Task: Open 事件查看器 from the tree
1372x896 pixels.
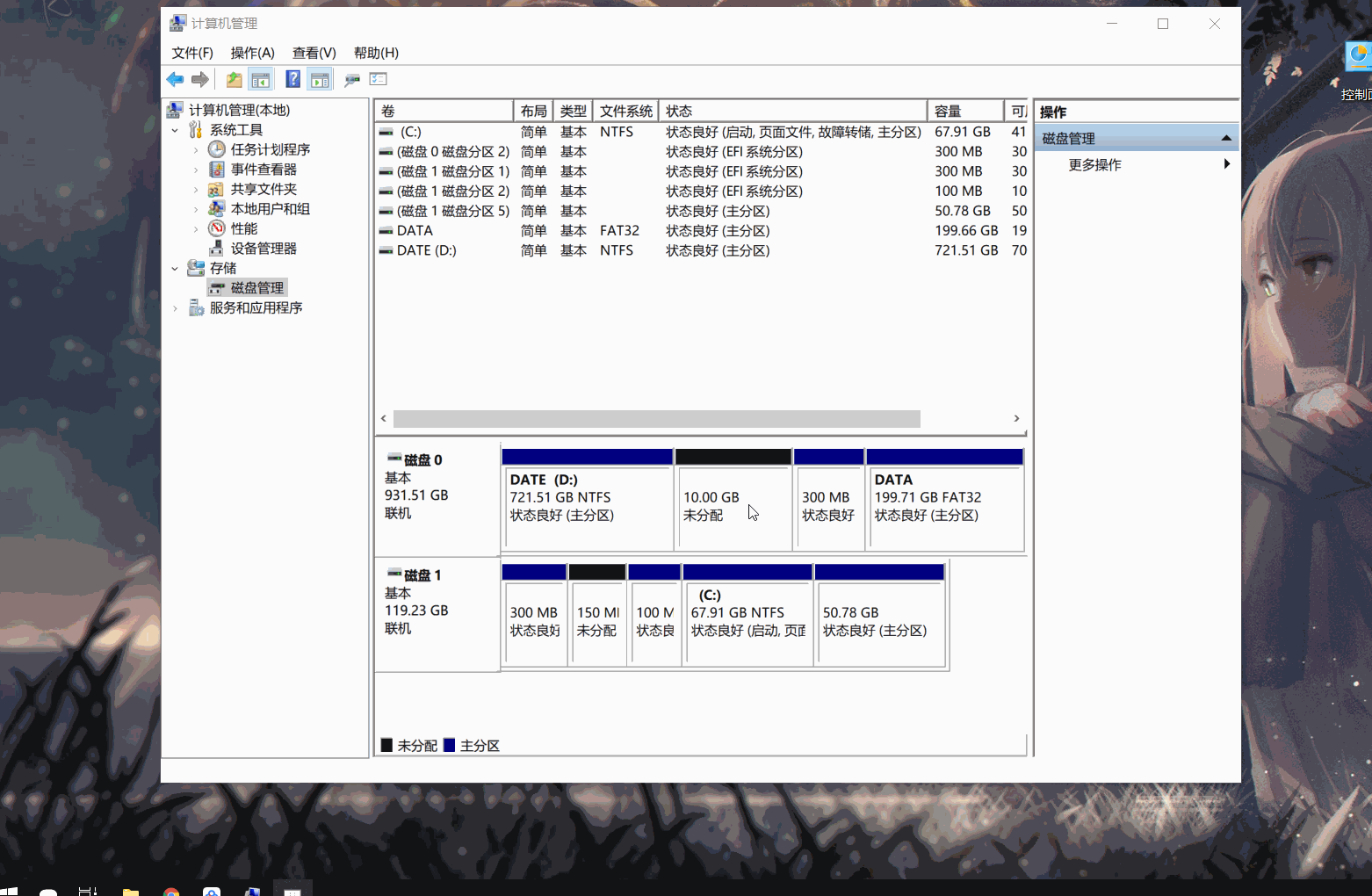Action: pos(264,170)
